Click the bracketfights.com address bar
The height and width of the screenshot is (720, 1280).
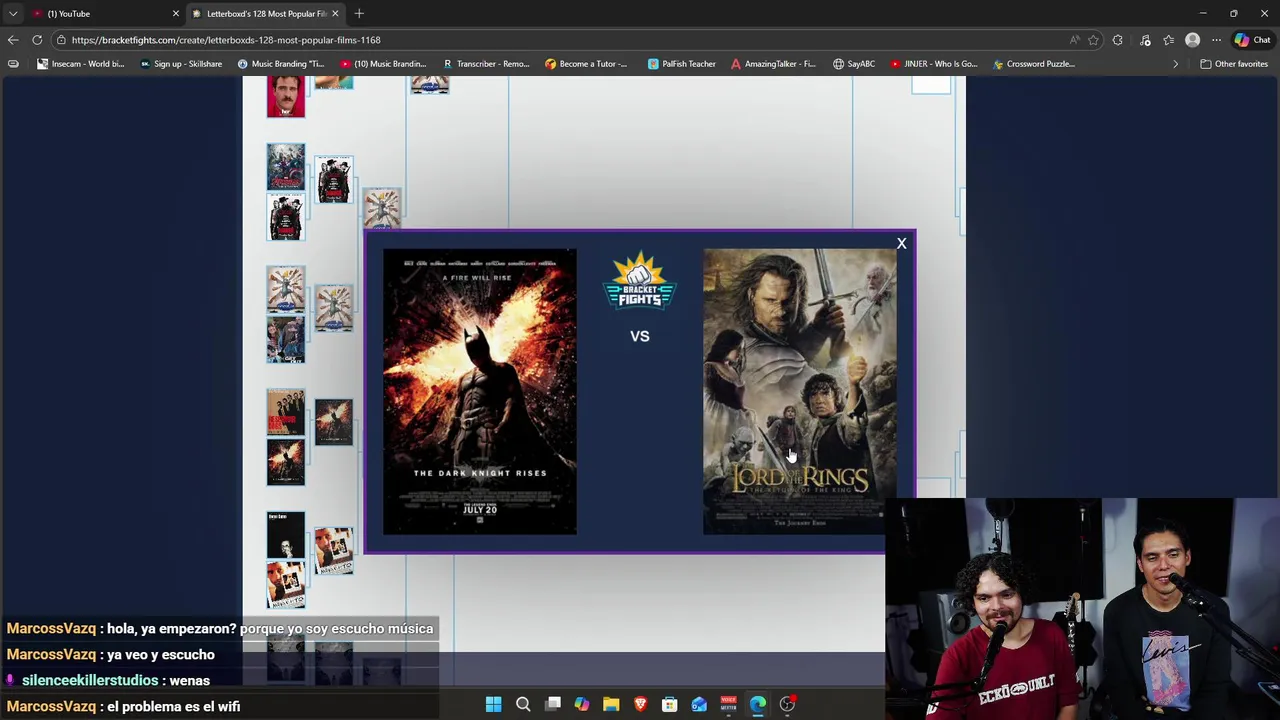coord(560,40)
